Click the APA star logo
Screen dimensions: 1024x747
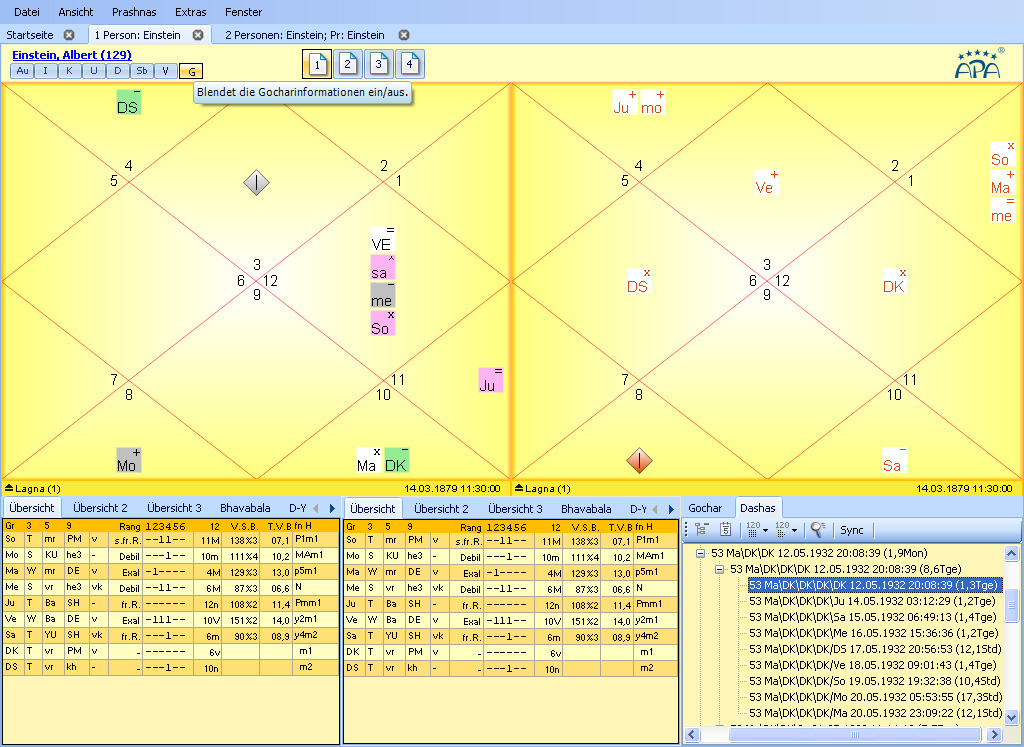979,63
